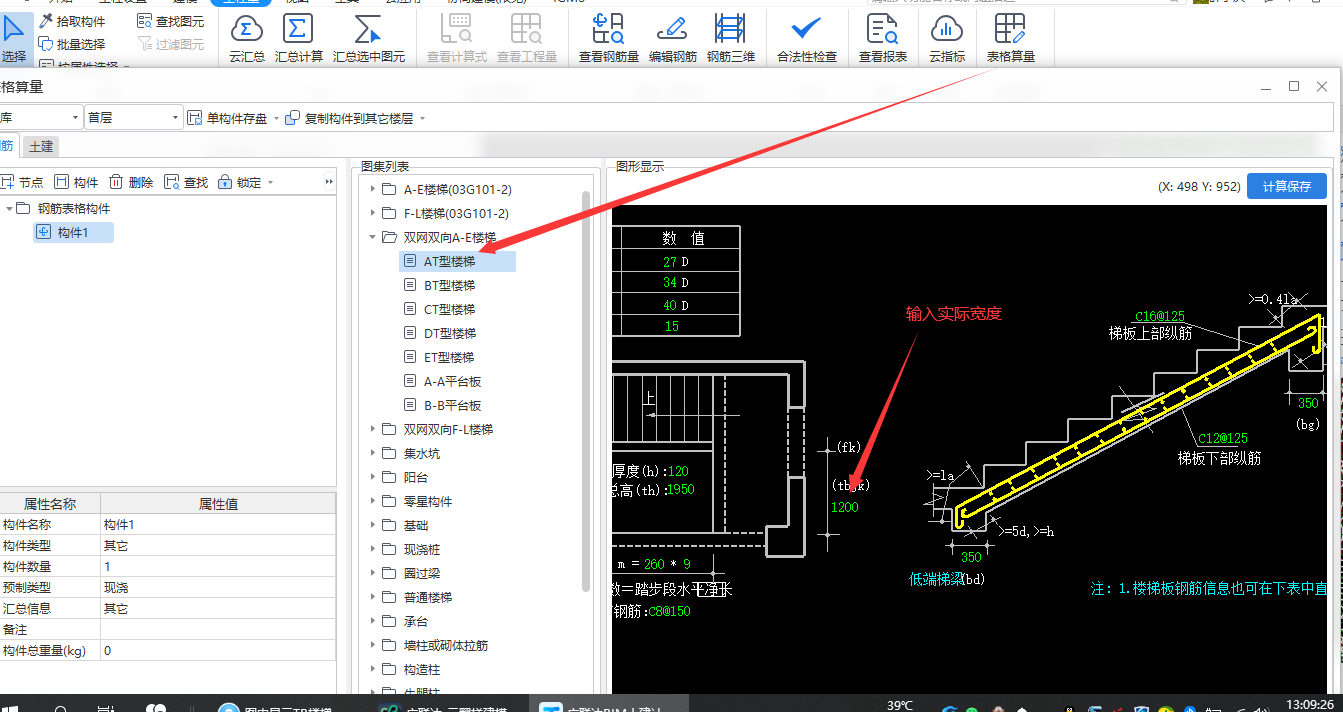Switch to the 土建 tab
The height and width of the screenshot is (712, 1343).
(41, 146)
